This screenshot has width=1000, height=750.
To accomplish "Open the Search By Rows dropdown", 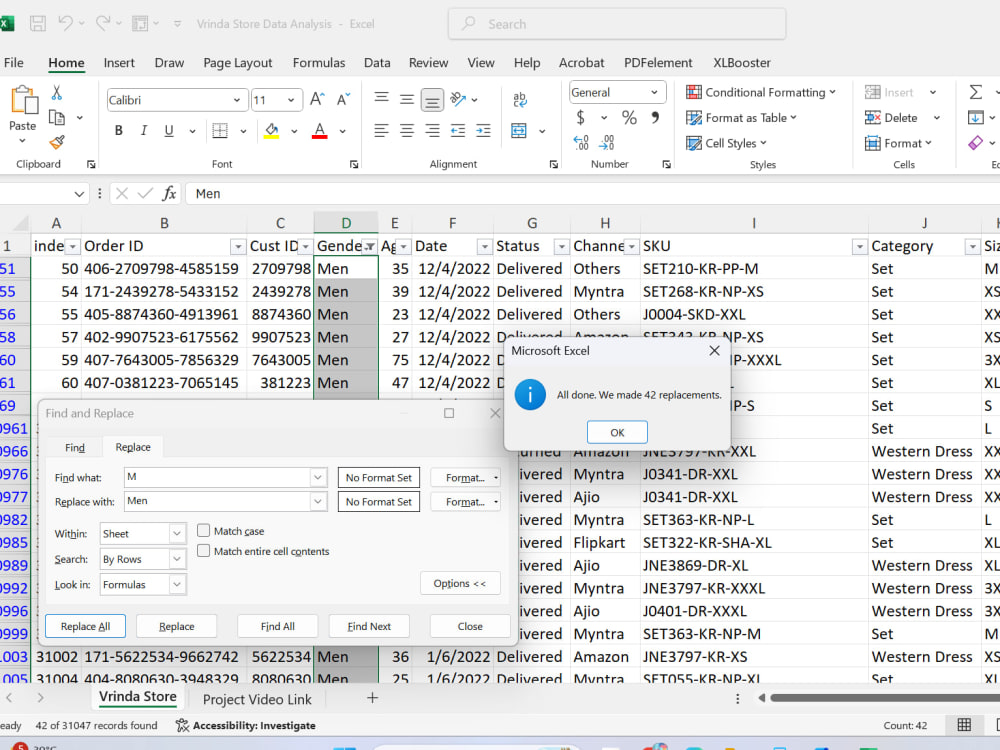I will coord(177,559).
